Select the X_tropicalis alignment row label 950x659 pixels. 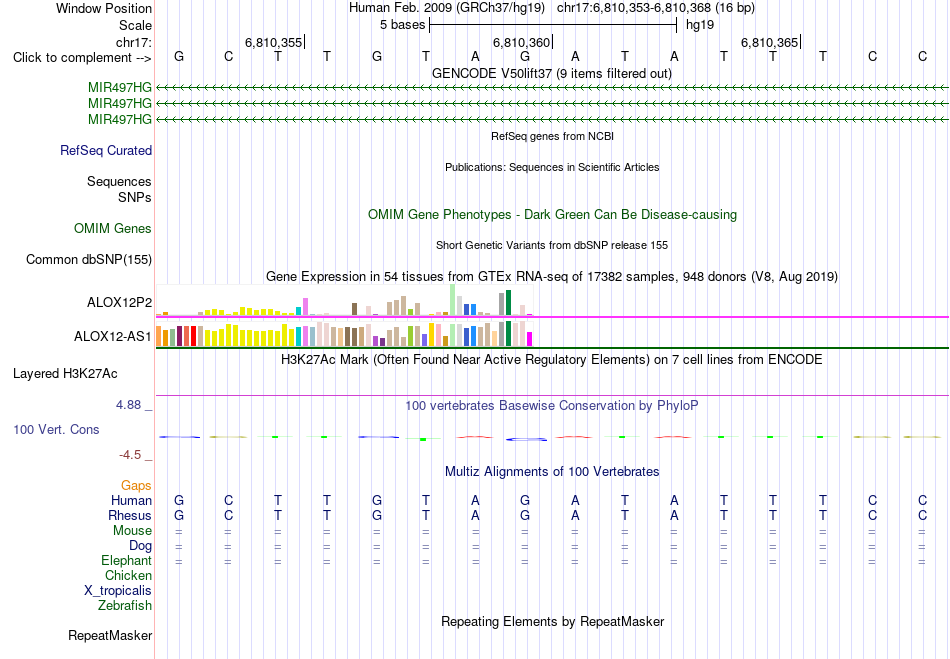click(118, 591)
